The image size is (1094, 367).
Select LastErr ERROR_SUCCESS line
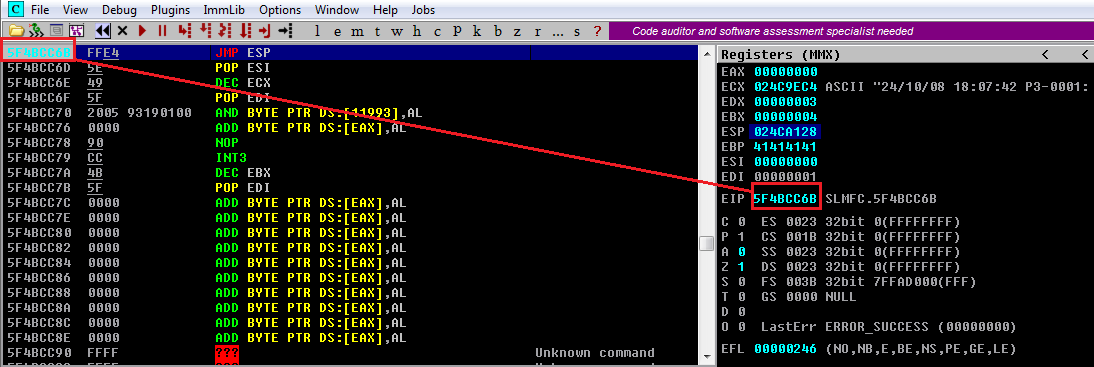[x=889, y=327]
